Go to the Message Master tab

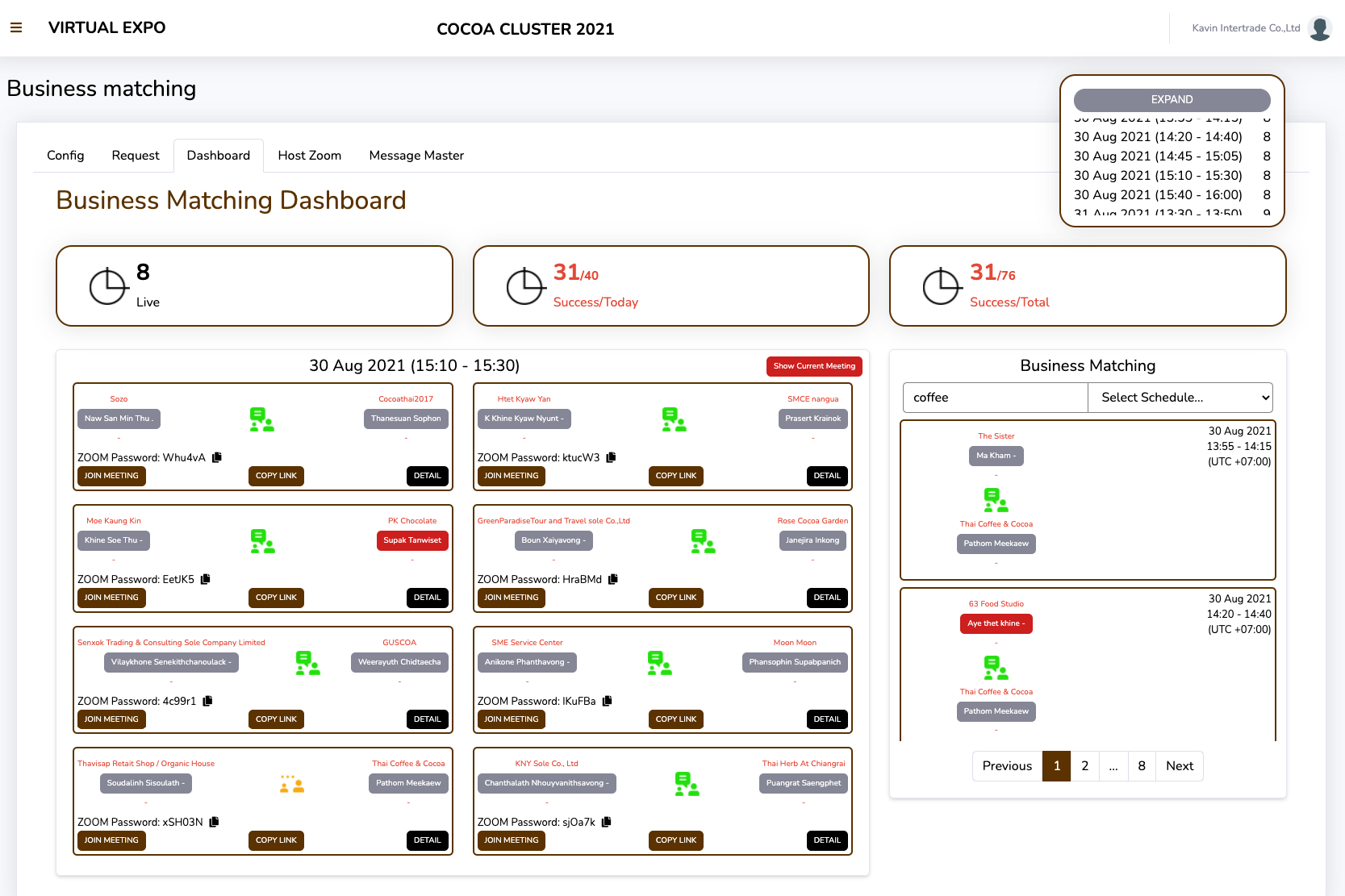pyautogui.click(x=416, y=156)
